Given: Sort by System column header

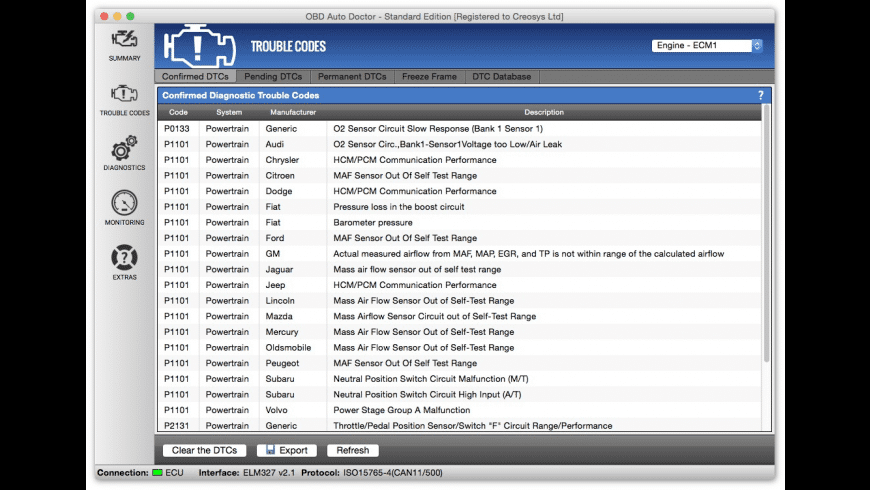Looking at the screenshot, I should (x=229, y=112).
